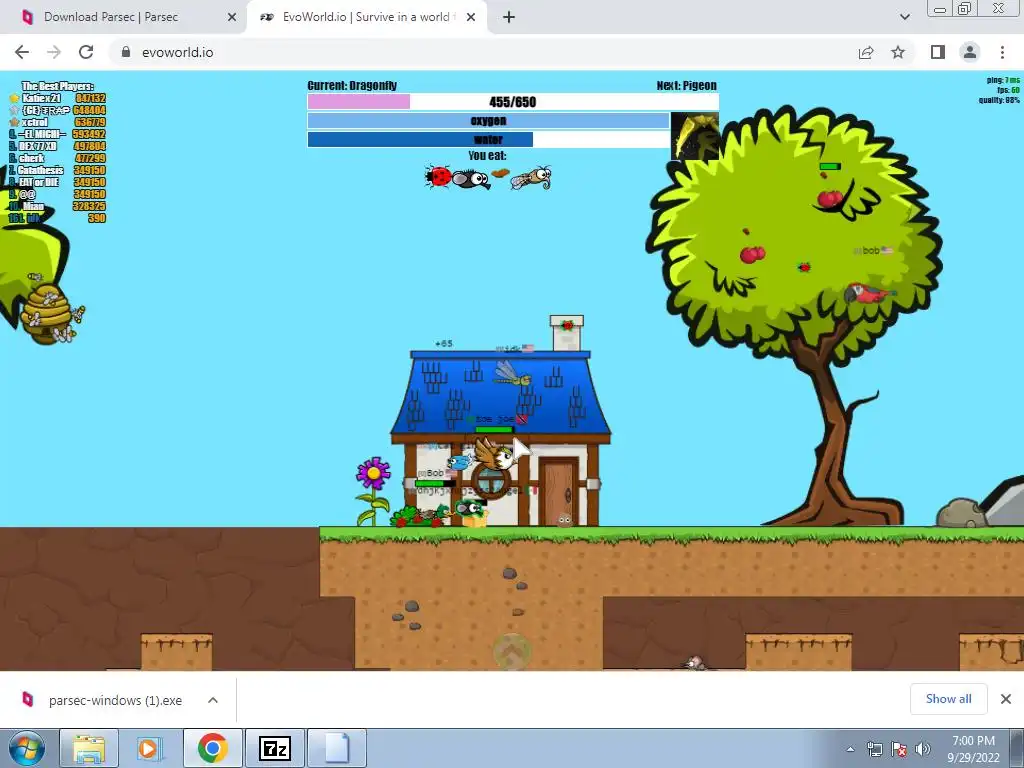Click the translucent up-arrow game button
The height and width of the screenshot is (768, 1024).
tap(513, 651)
